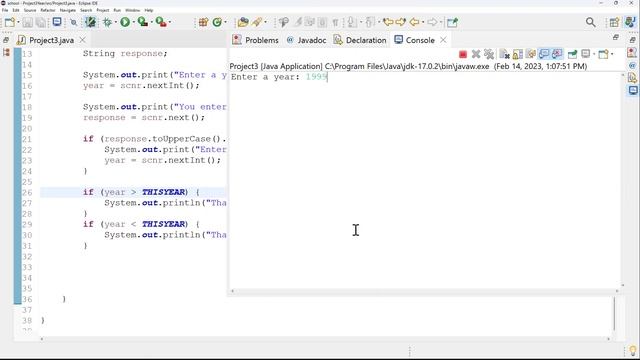Image resolution: width=640 pixels, height=360 pixels.
Task: Open the Run menu
Action: (x=117, y=10)
